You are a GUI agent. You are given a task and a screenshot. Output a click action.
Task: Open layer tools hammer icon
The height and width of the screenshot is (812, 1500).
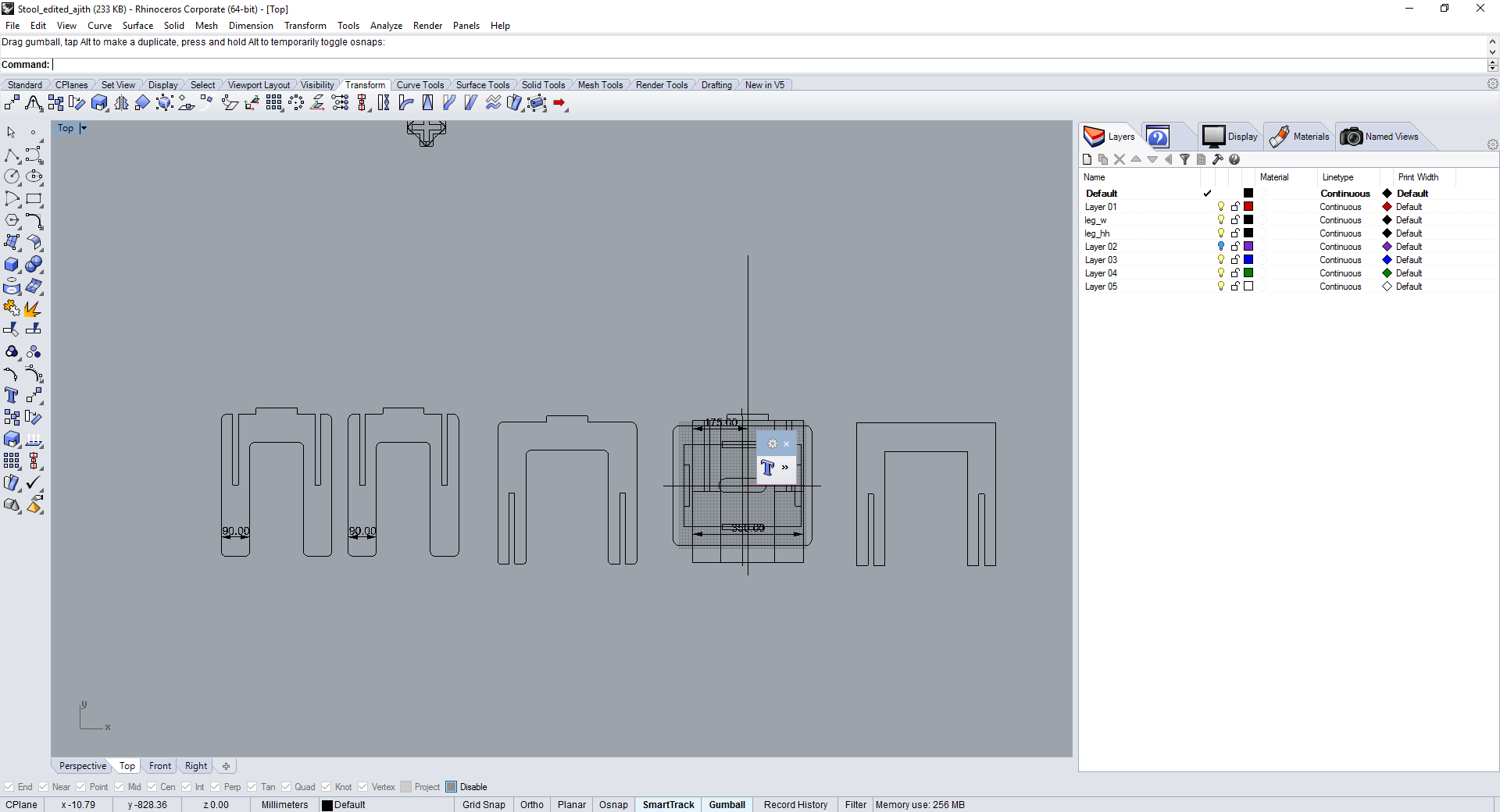pyautogui.click(x=1217, y=159)
